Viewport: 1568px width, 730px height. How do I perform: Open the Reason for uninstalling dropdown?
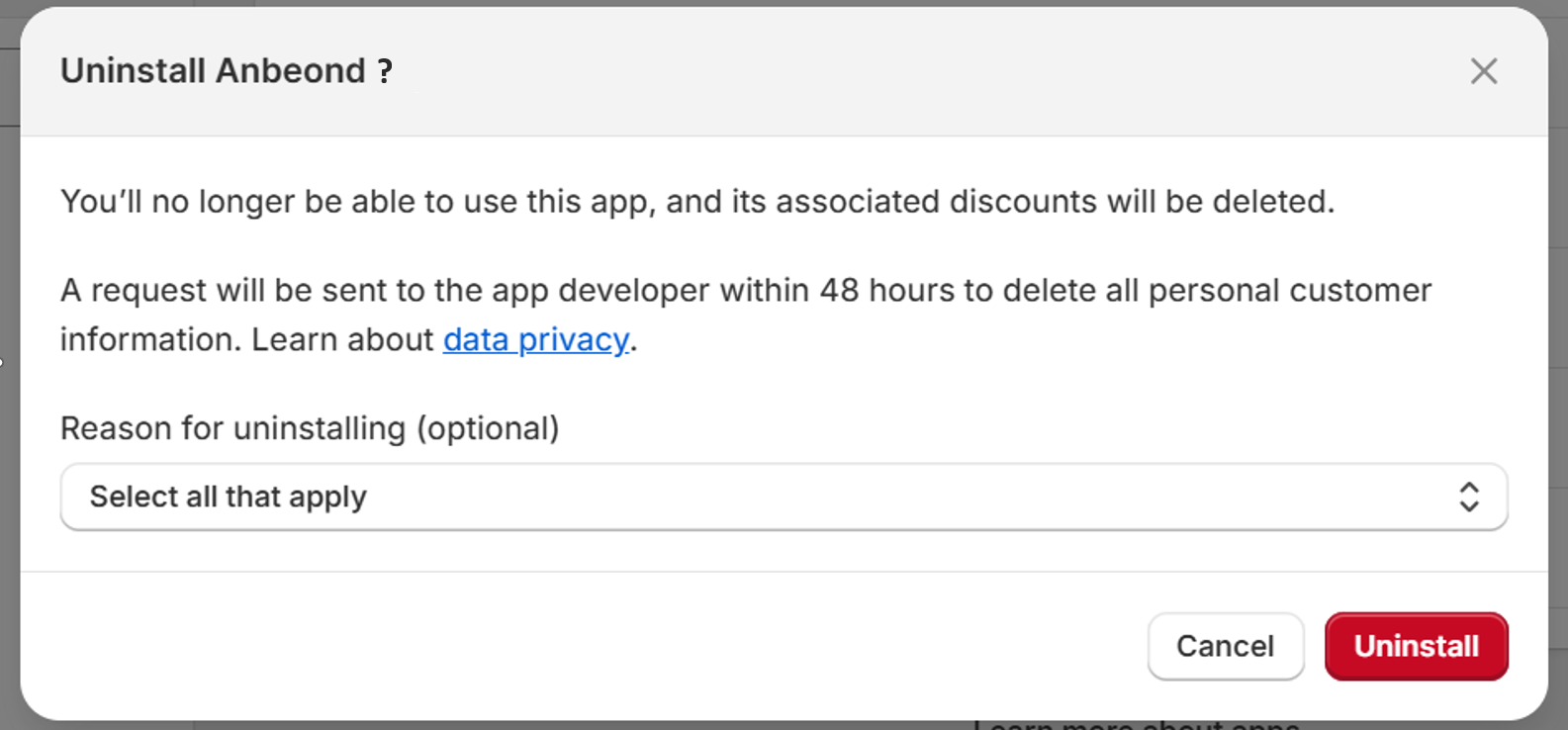[x=784, y=497]
